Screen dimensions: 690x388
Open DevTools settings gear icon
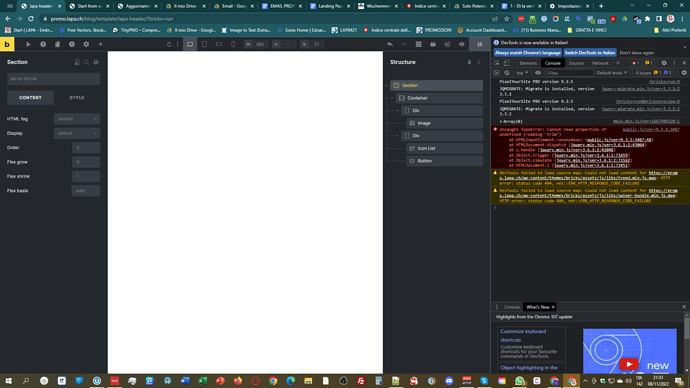(x=664, y=63)
